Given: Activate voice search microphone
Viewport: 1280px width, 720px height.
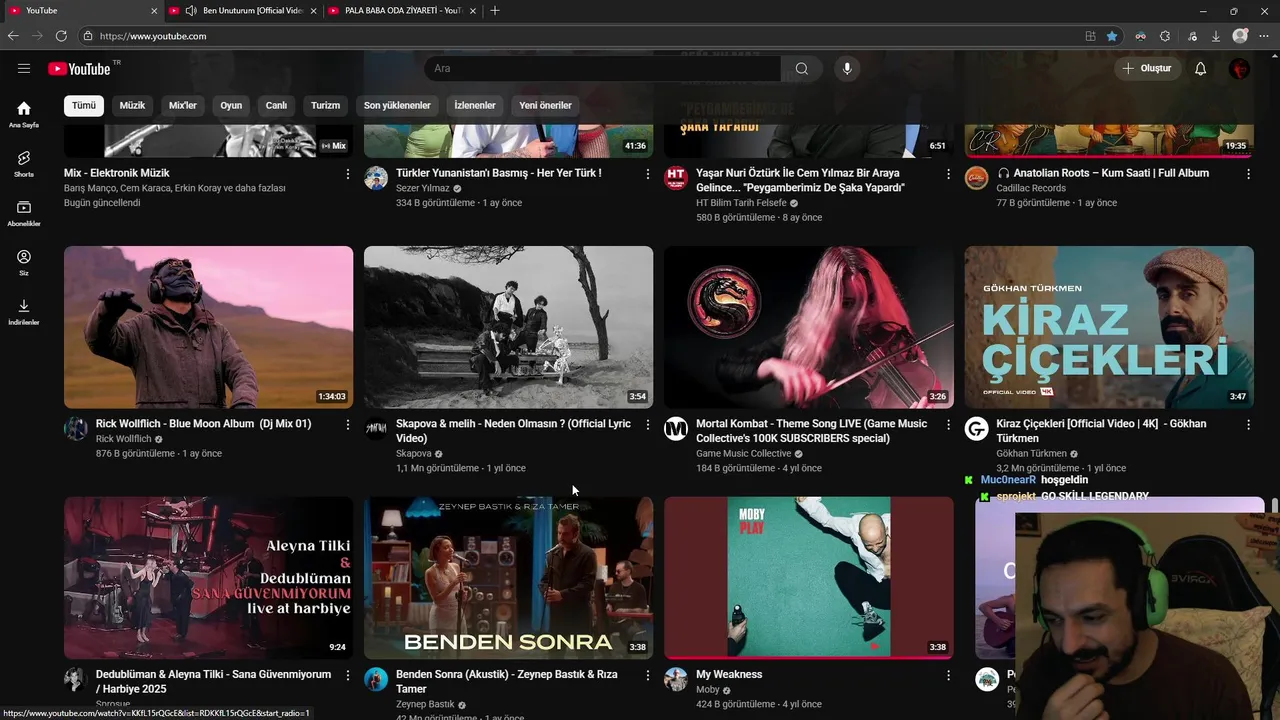Looking at the screenshot, I should (847, 68).
